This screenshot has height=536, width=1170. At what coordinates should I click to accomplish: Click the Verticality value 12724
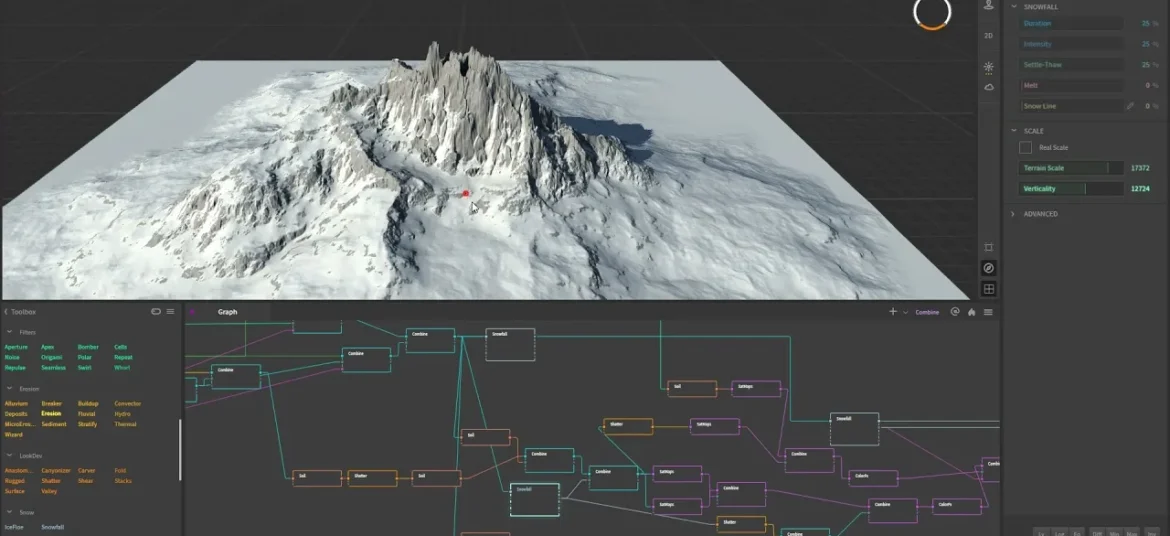pyautogui.click(x=1139, y=189)
